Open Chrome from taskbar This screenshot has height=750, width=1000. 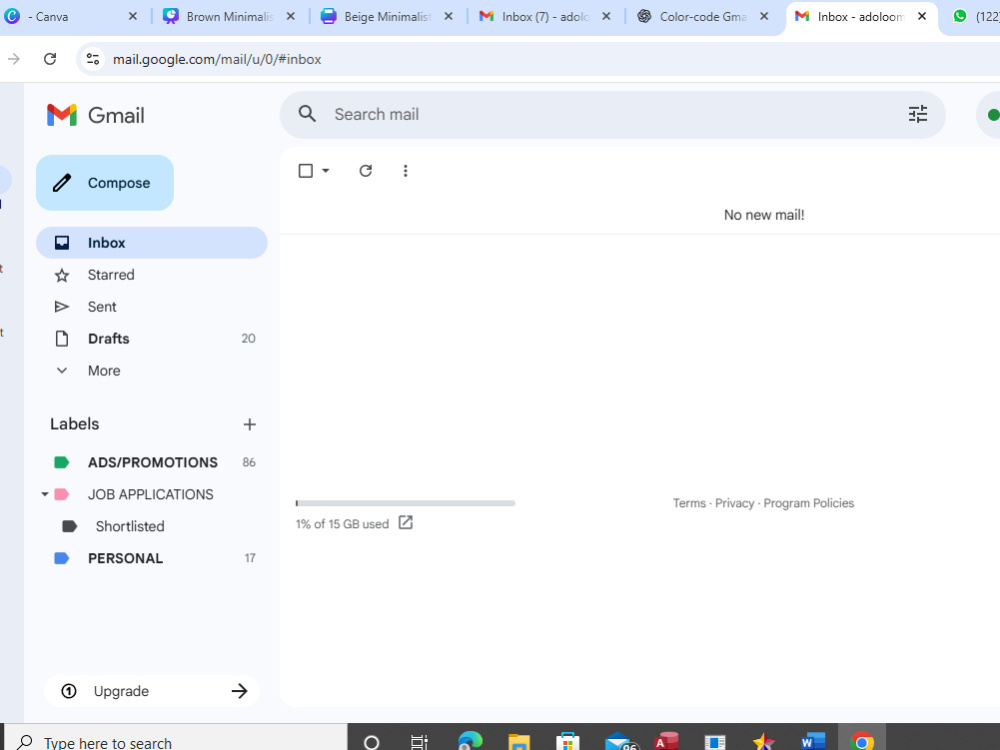click(x=862, y=742)
